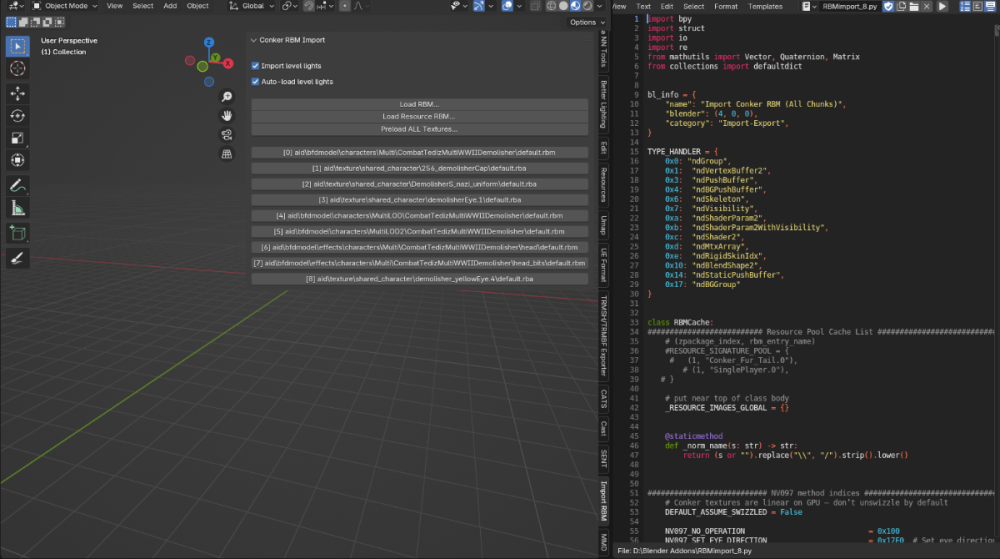Open the text datablock browse dropdown
Viewport: 1000px width, 559px height.
(809, 6)
